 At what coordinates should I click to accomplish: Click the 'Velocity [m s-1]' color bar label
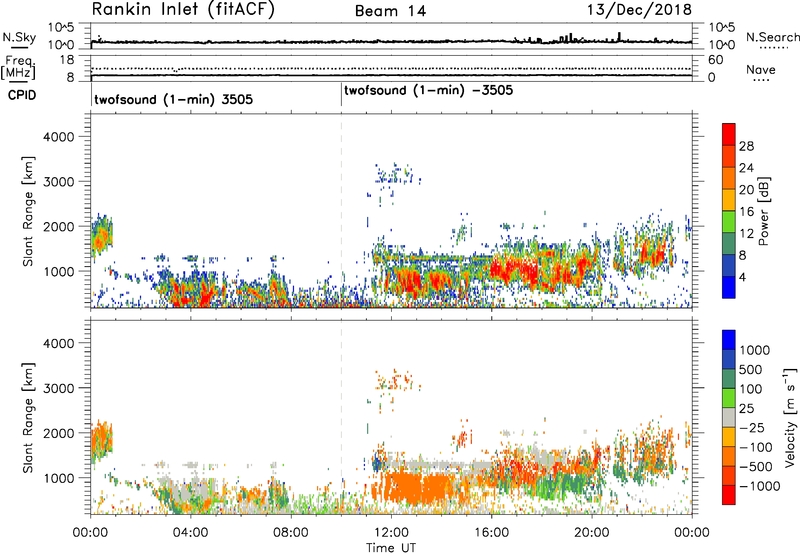coord(790,417)
